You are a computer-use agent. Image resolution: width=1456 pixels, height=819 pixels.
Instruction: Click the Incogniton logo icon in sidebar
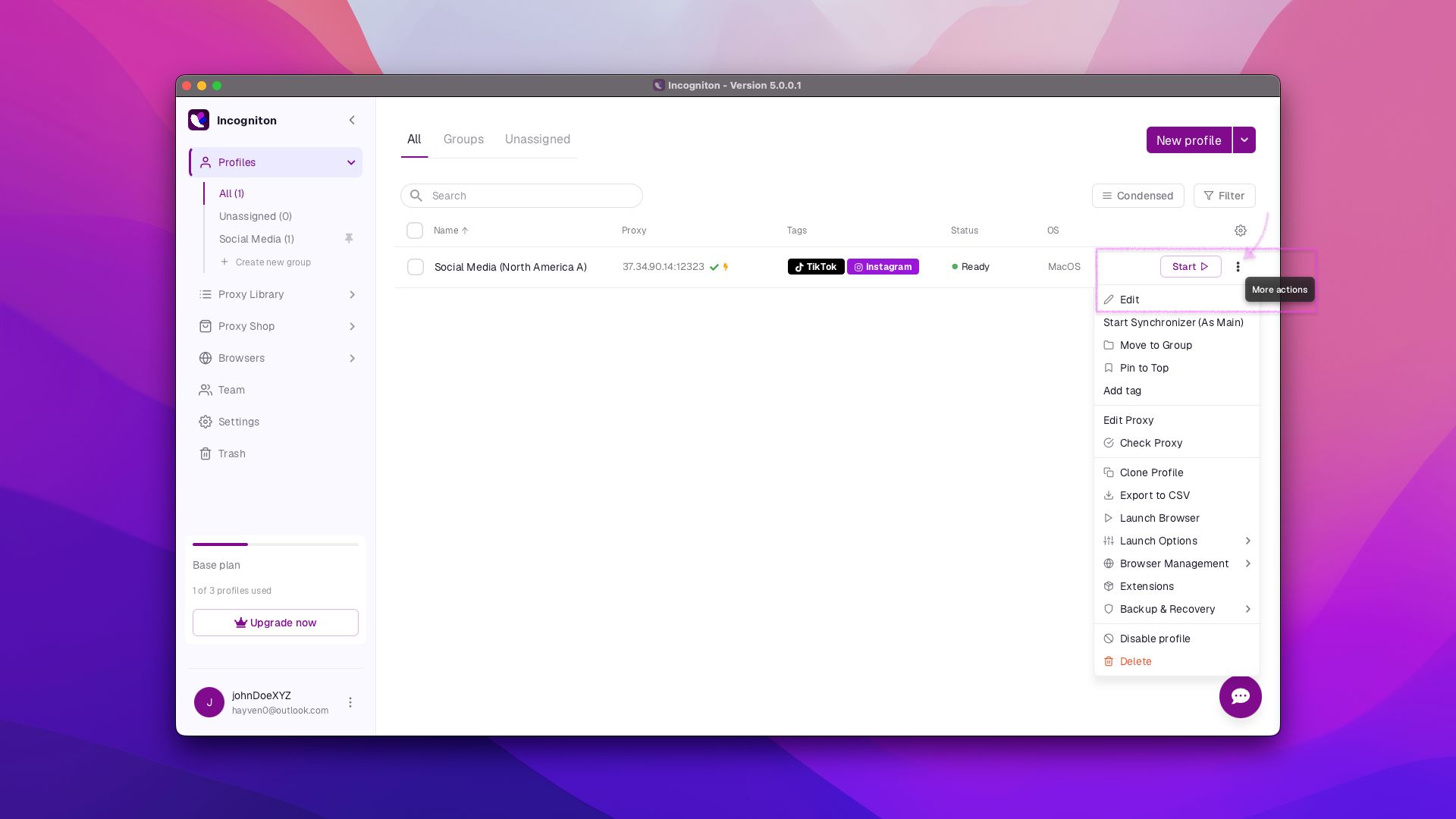199,120
